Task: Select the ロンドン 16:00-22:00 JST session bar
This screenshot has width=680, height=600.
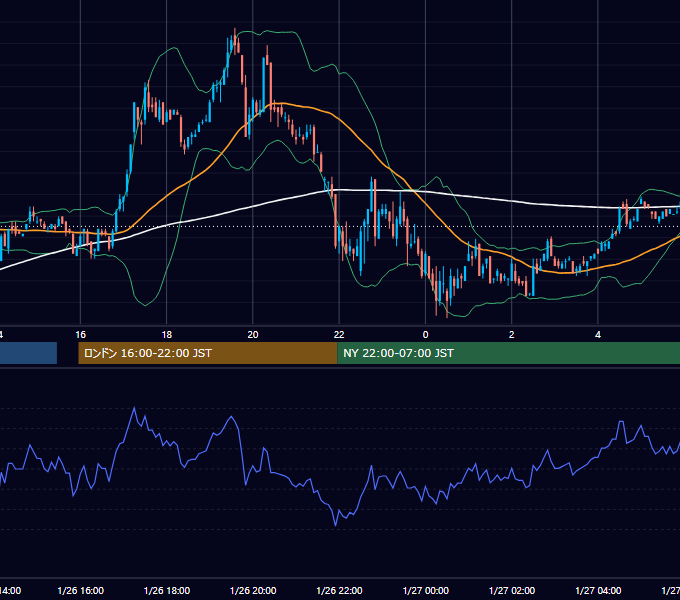Action: coord(208,353)
